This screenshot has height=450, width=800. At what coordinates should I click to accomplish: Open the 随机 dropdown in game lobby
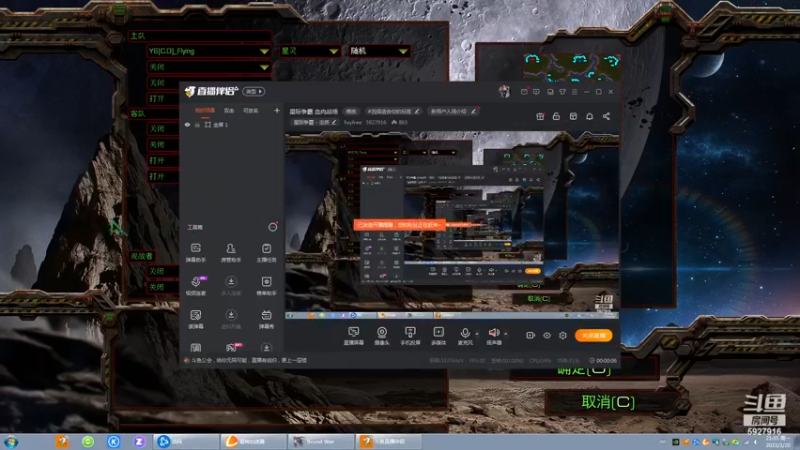(379, 51)
